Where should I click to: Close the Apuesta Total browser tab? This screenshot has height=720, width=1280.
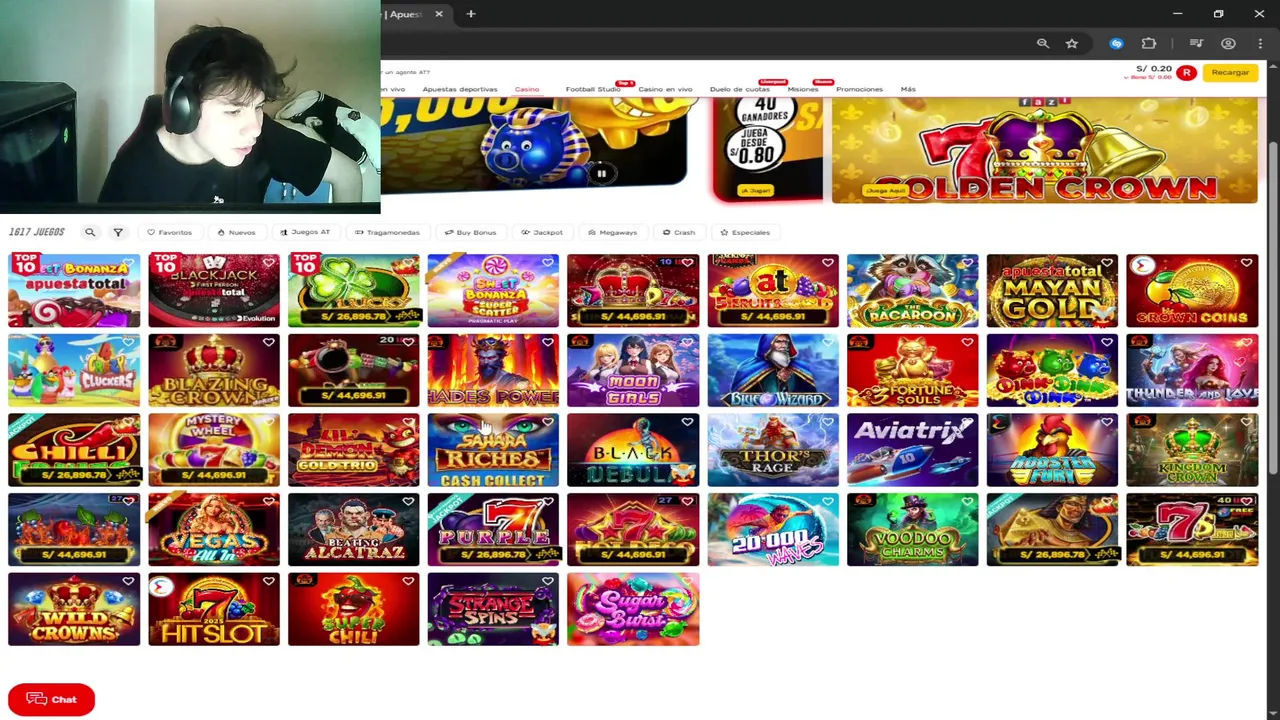(x=438, y=14)
